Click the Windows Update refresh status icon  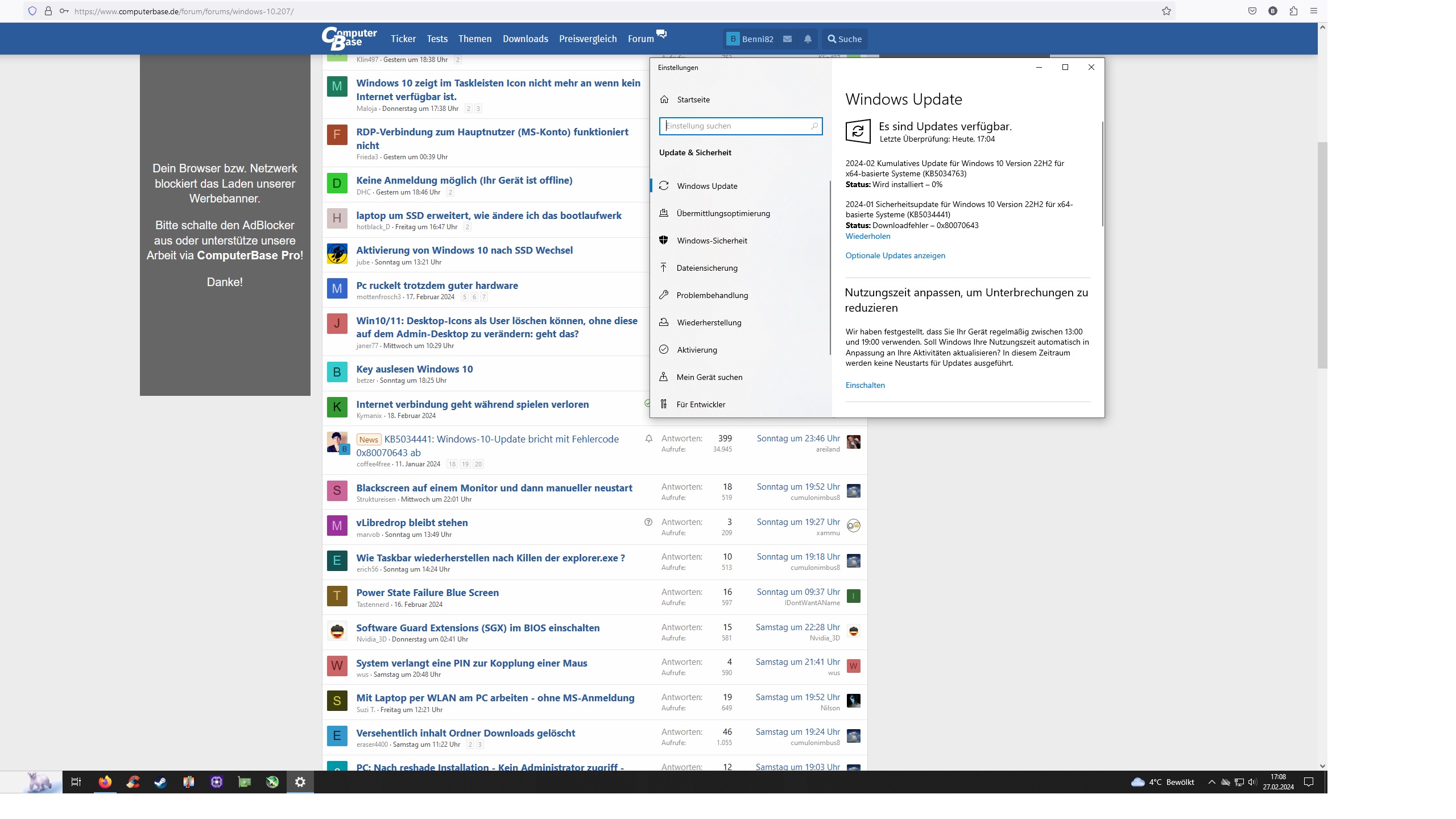point(858,131)
